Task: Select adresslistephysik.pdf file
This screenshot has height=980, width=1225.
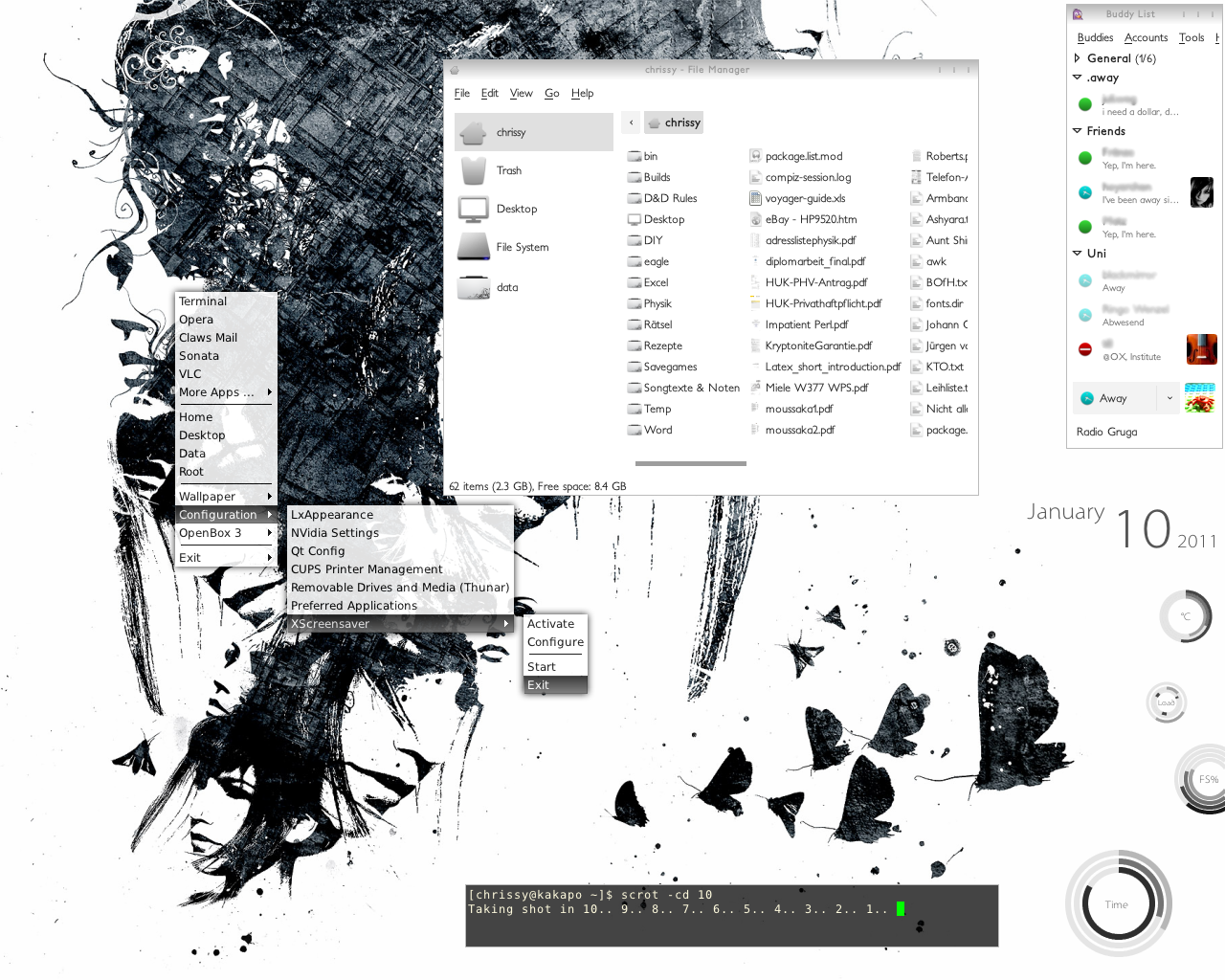Action: point(802,240)
